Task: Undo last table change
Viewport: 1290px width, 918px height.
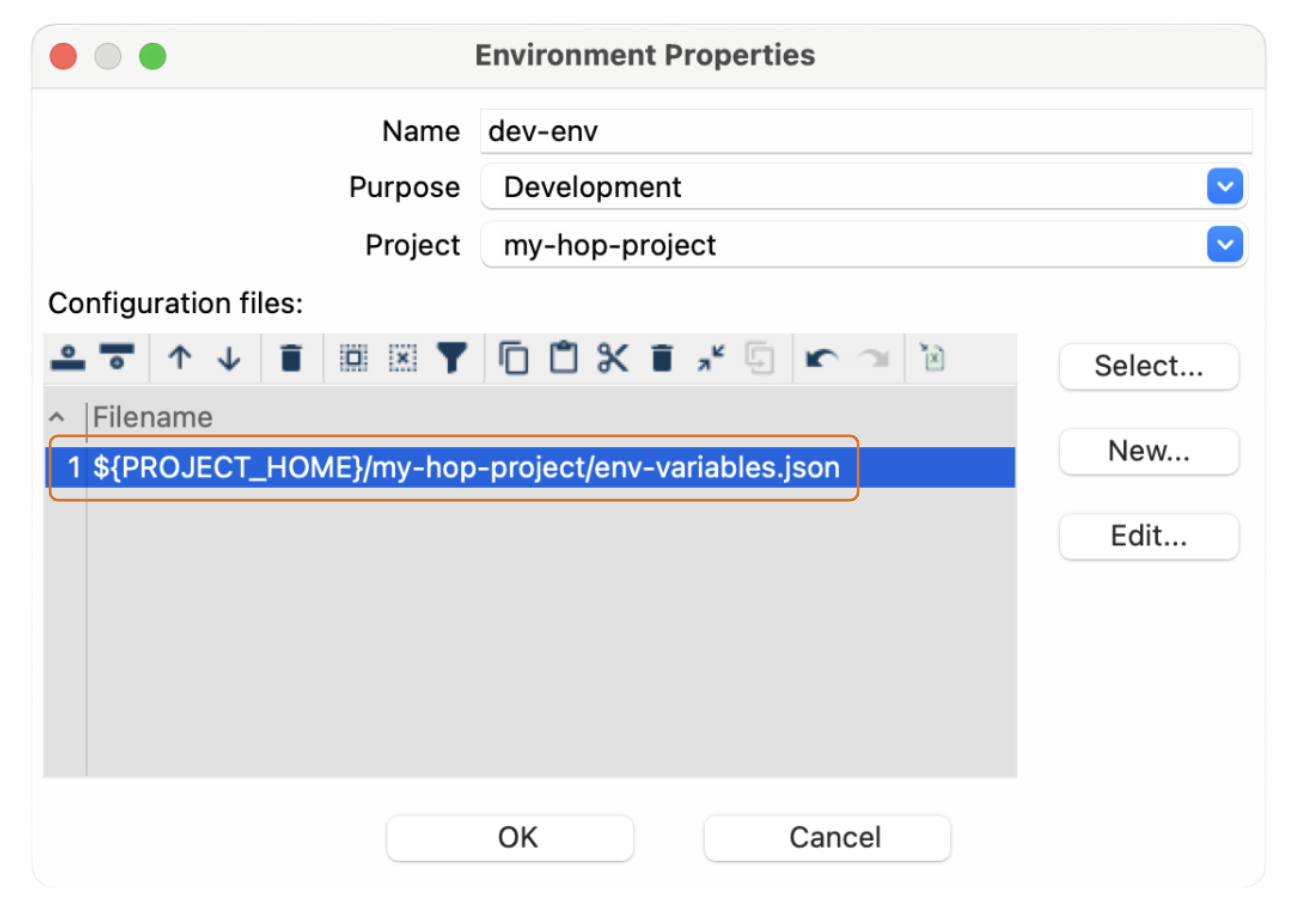Action: pyautogui.click(x=822, y=358)
